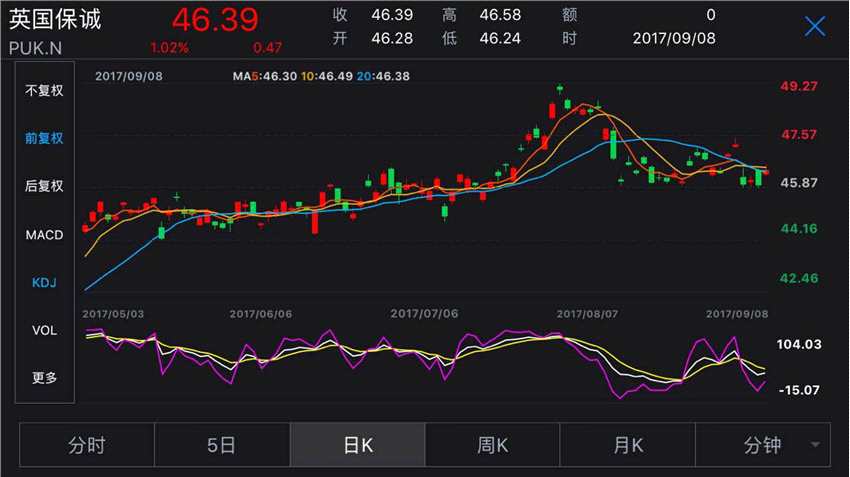Select 后复权 adjustment mode
Screen dimensions: 850x477
click(x=44, y=186)
